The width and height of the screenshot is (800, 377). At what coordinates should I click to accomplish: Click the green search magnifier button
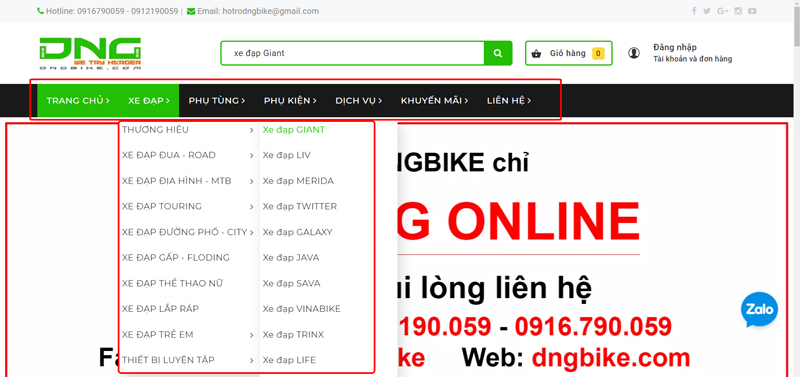[x=498, y=53]
